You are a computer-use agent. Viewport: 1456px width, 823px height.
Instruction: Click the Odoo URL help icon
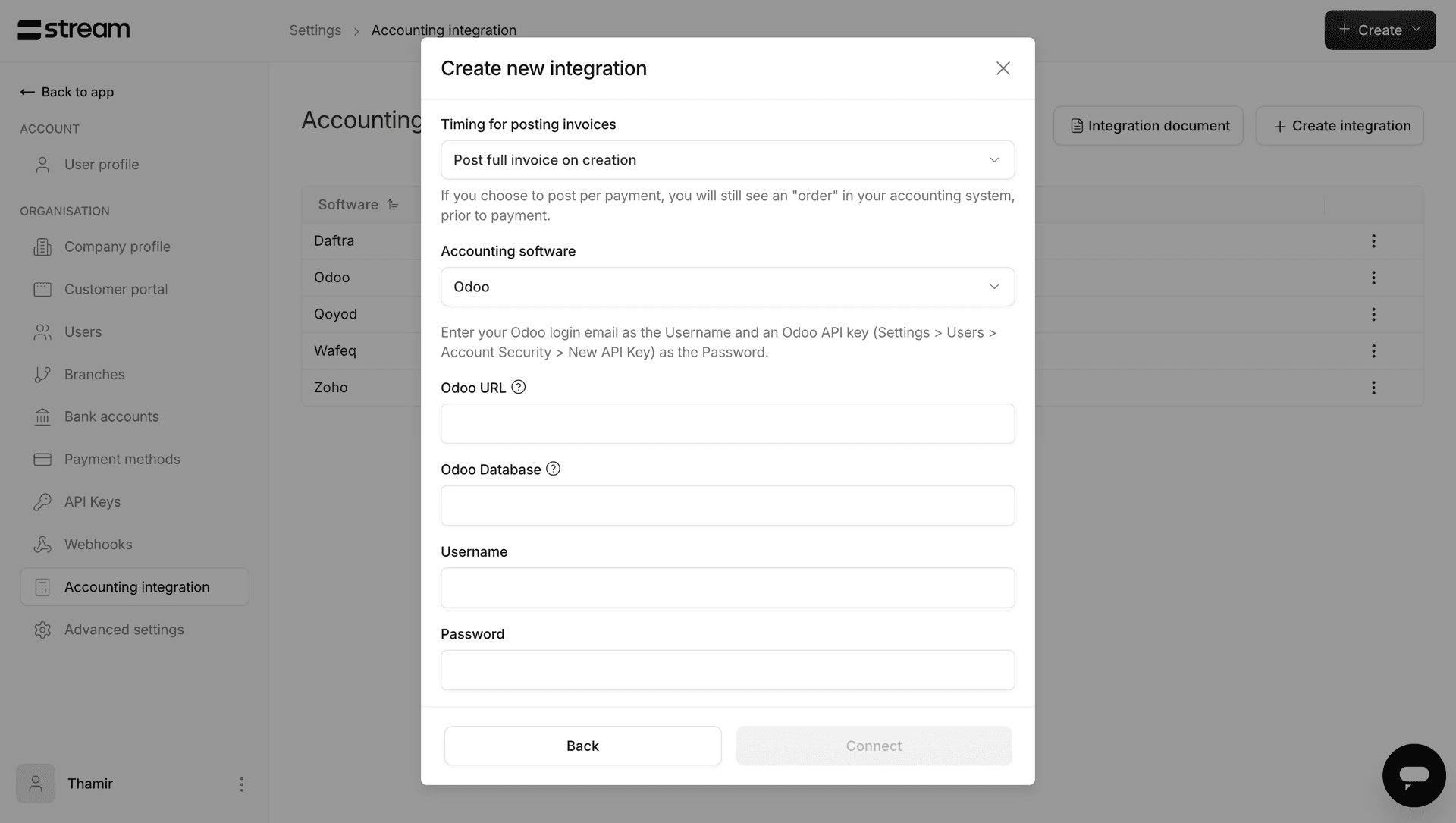pyautogui.click(x=519, y=387)
